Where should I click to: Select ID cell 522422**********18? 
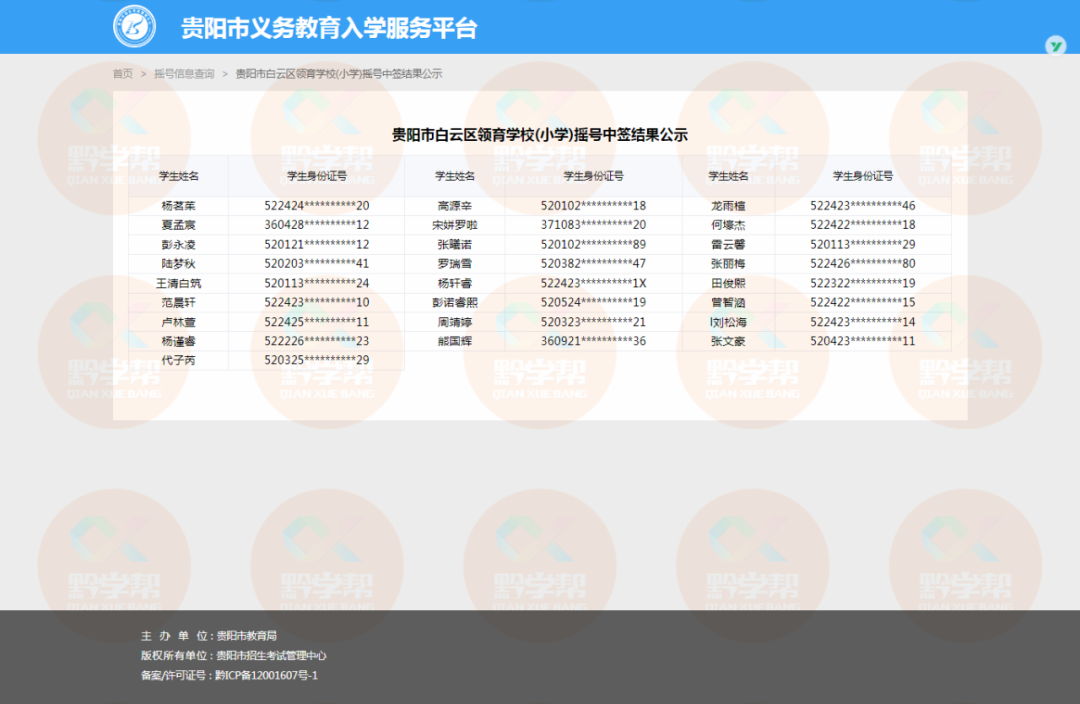coord(862,225)
